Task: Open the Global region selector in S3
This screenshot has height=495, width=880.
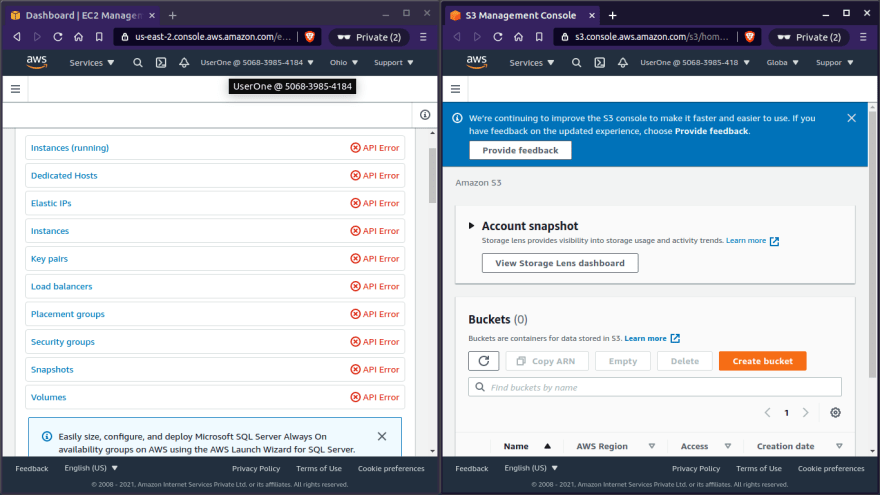Action: point(782,63)
